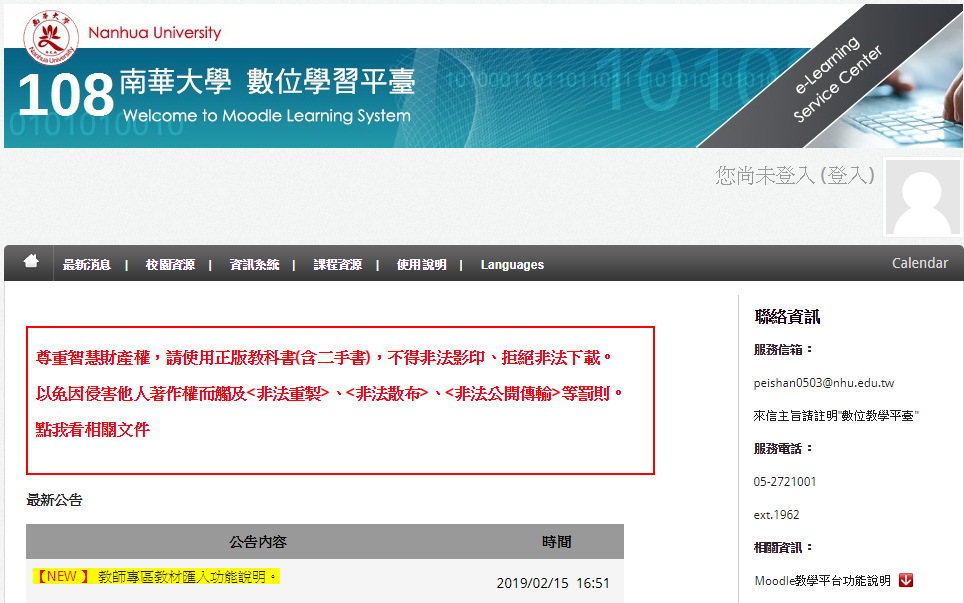Image resolution: width=964 pixels, height=603 pixels.
Task: Open the Languages menu
Action: 512,265
